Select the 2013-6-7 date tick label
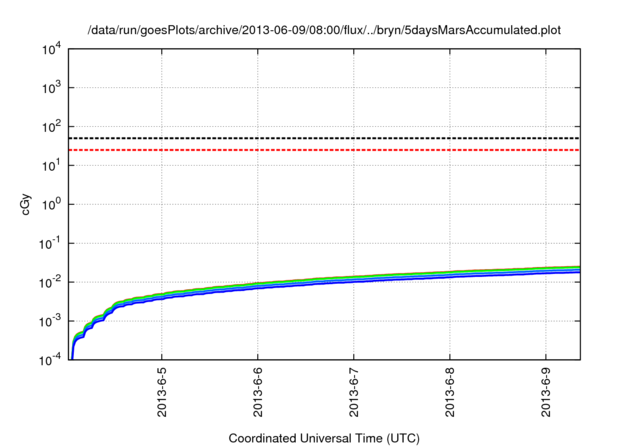The image size is (640, 448). coord(354,392)
